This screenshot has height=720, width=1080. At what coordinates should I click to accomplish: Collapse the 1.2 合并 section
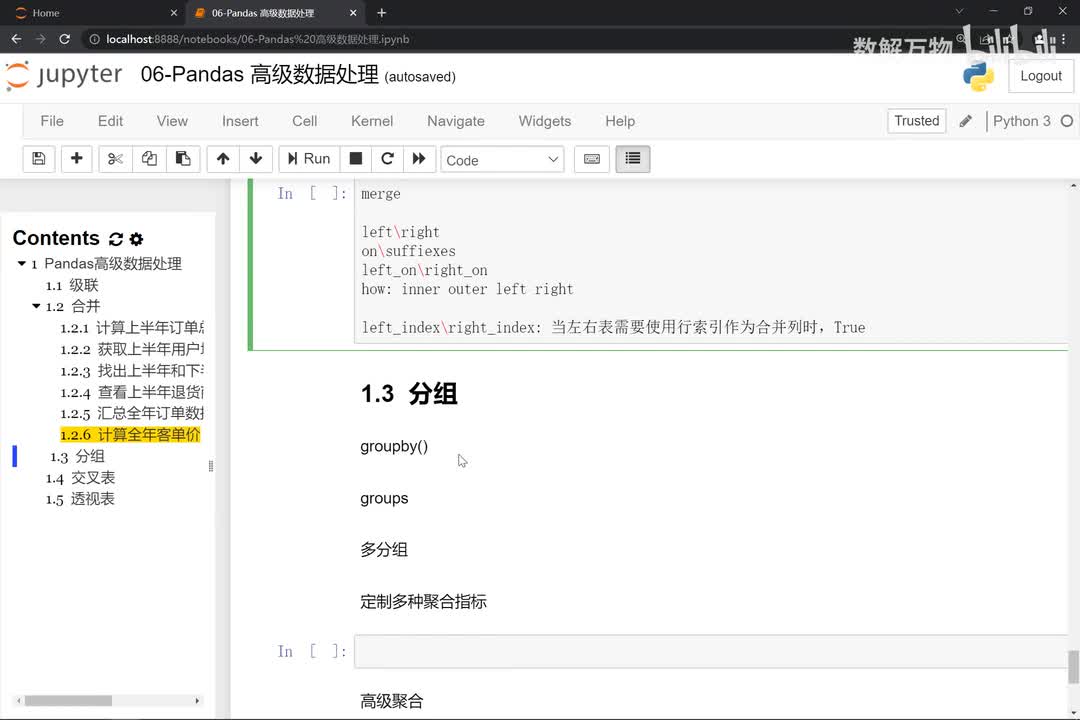[x=37, y=306]
